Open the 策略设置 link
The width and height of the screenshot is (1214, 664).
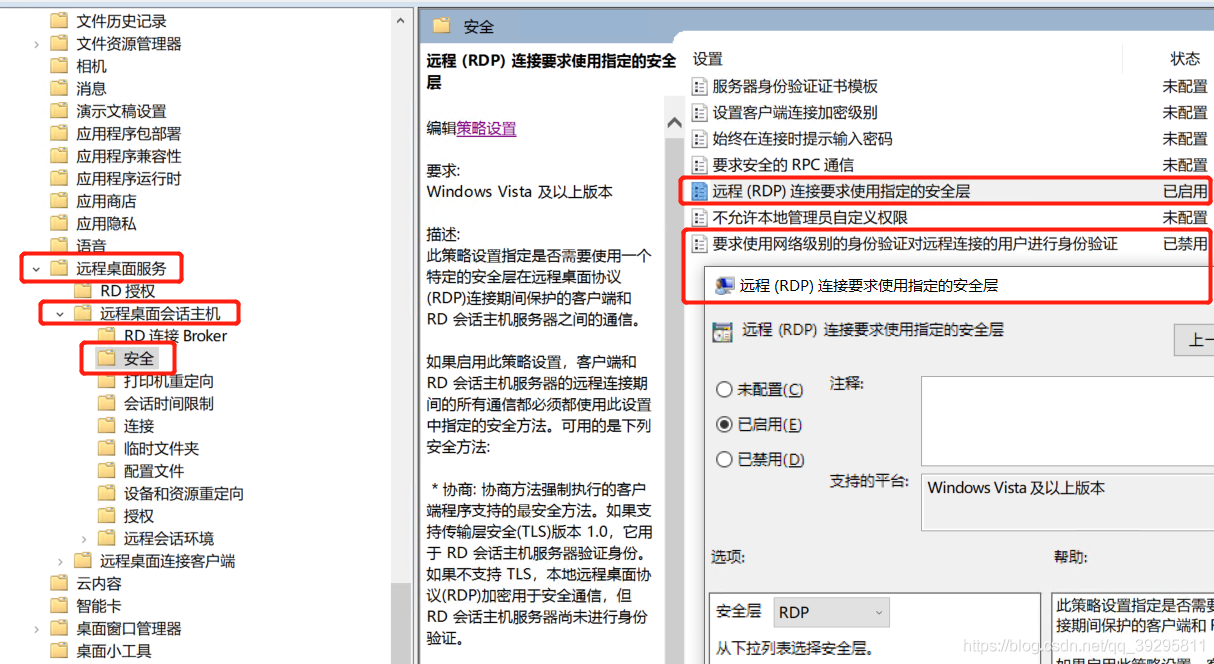point(486,128)
